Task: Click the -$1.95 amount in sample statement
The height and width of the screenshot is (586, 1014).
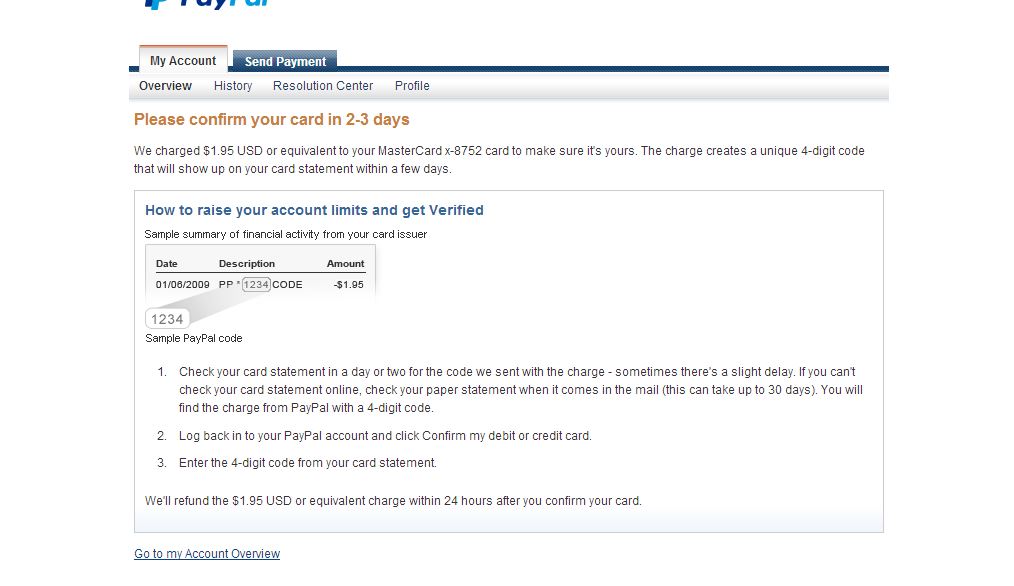Action: [x=348, y=285]
